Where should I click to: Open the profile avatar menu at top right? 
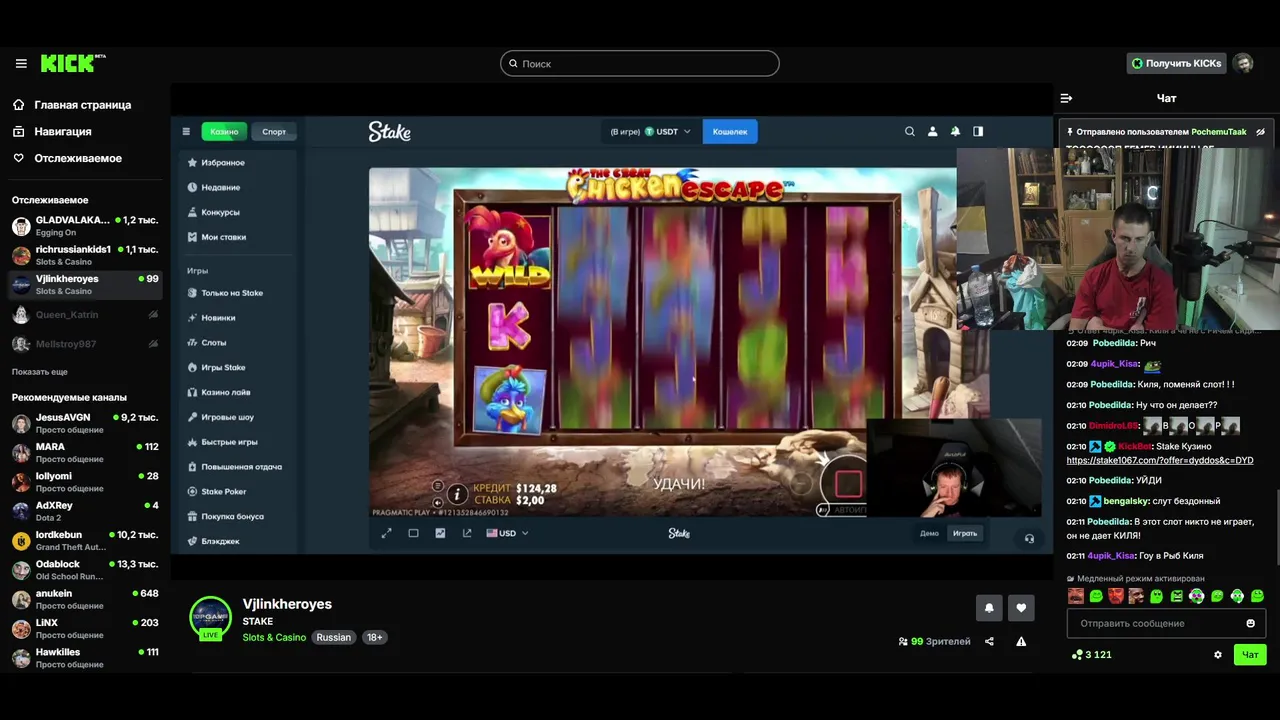pyautogui.click(x=1243, y=63)
